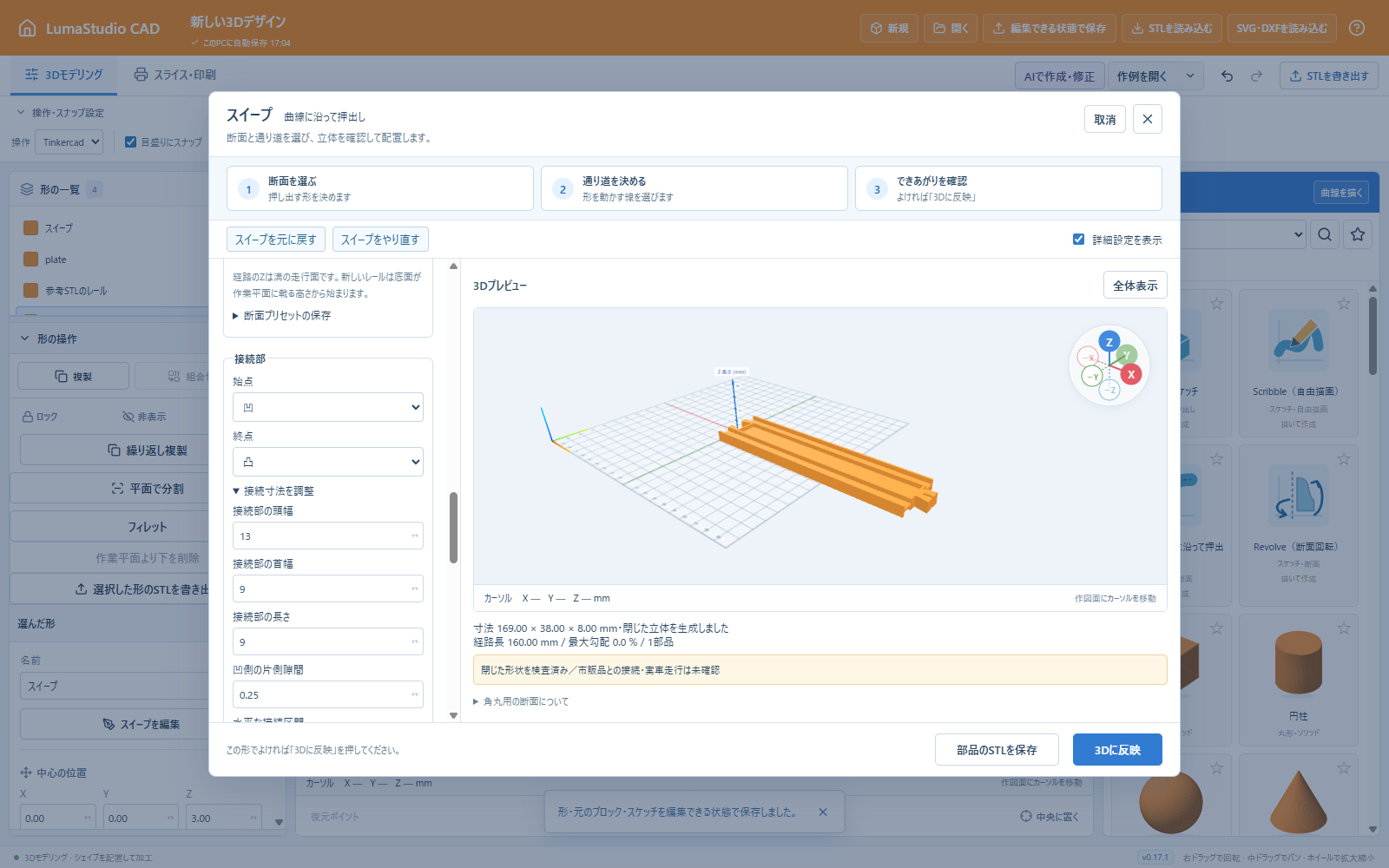Snap view to the red X axis
This screenshot has width=1389, height=868.
click(1130, 374)
